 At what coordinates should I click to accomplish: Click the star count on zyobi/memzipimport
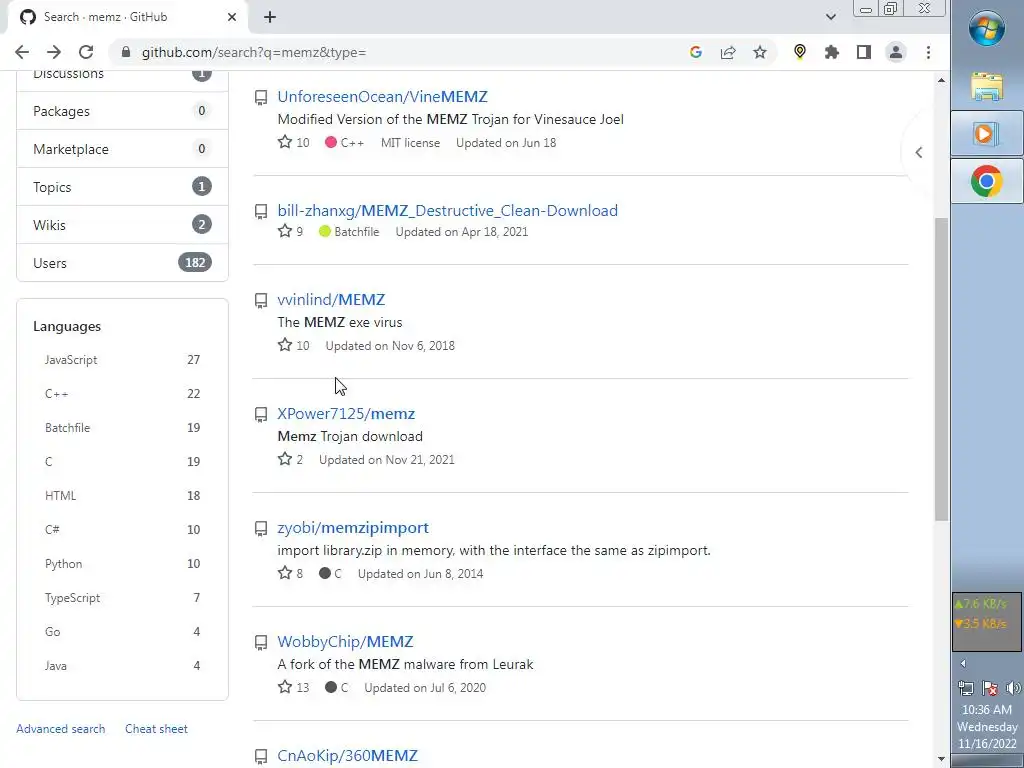click(291, 573)
